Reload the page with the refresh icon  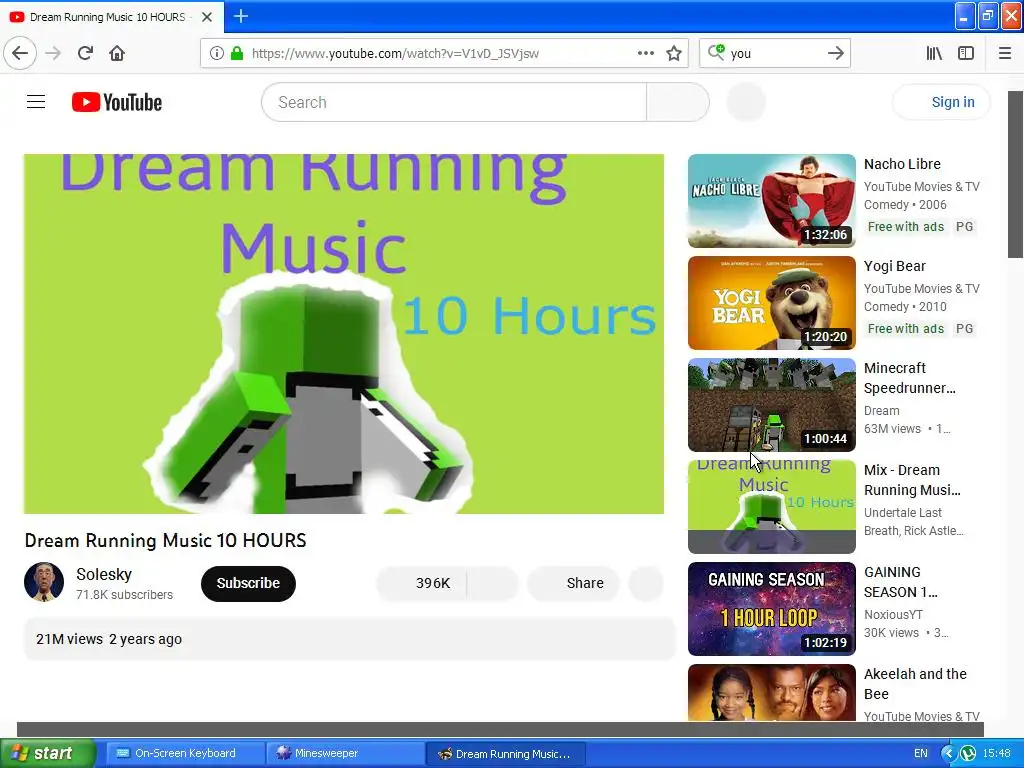85,53
